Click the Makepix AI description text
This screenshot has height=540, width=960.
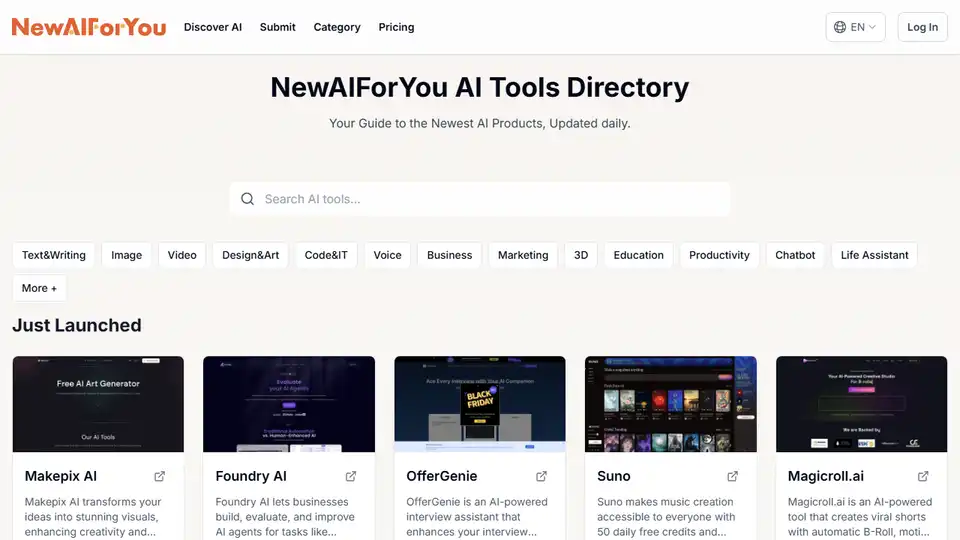pyautogui.click(x=93, y=517)
